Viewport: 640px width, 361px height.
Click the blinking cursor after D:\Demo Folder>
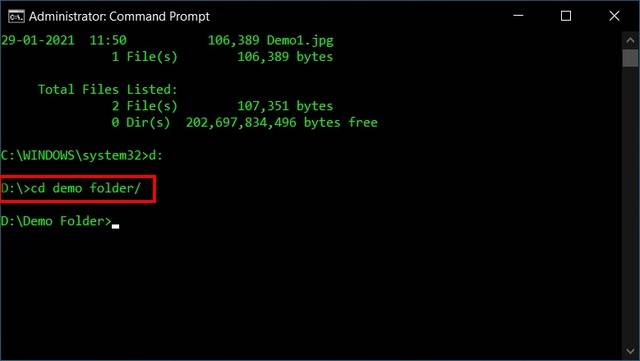(116, 226)
